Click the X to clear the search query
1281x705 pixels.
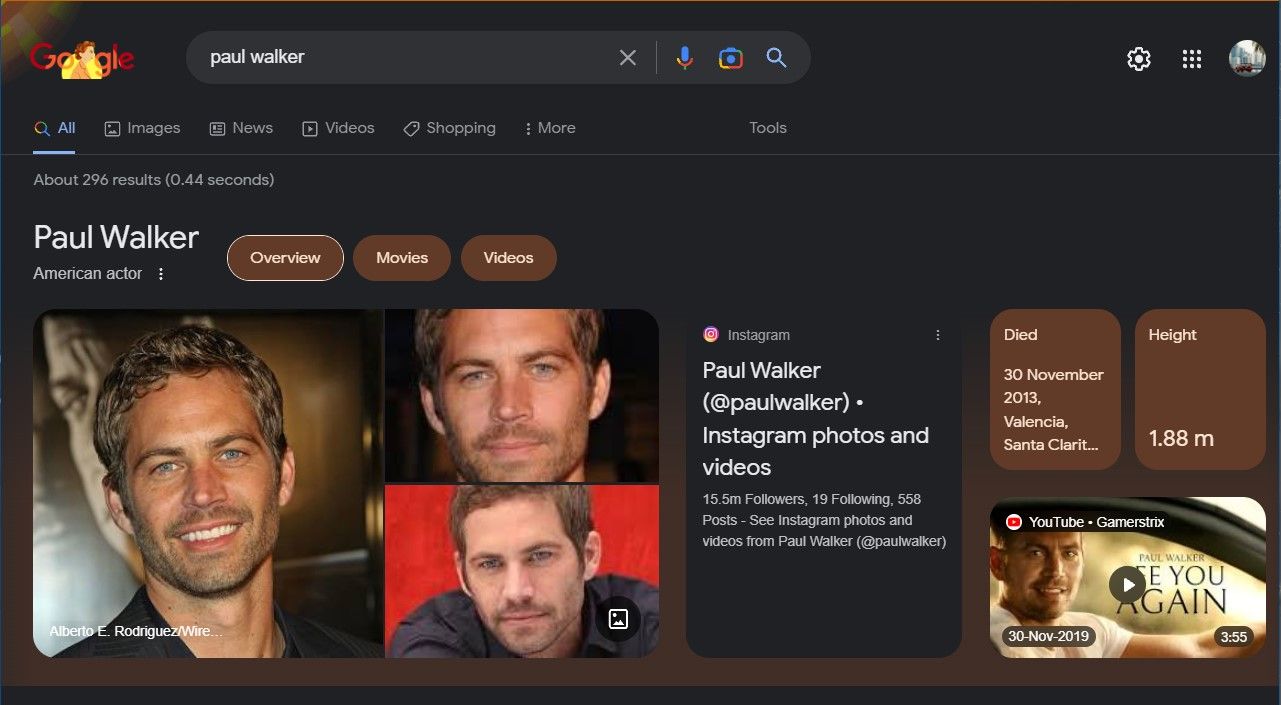click(x=627, y=57)
